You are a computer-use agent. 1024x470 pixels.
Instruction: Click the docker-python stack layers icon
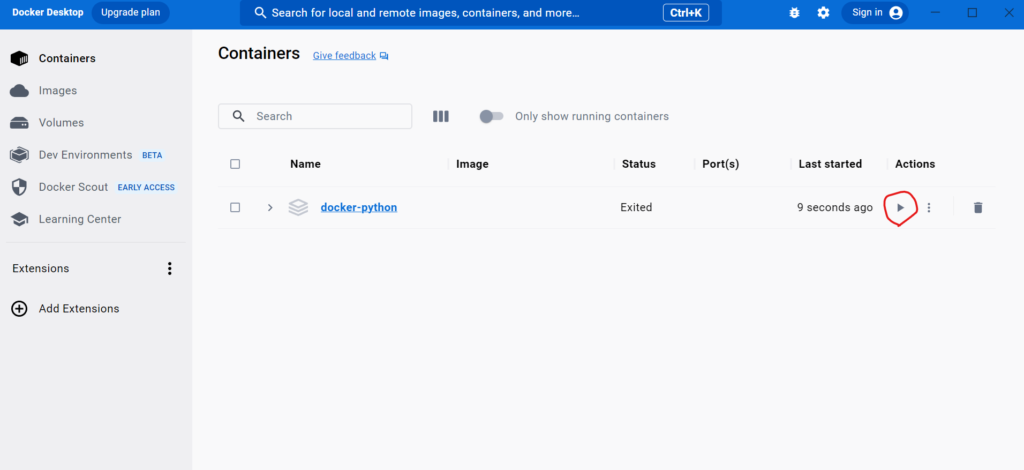[x=298, y=208]
